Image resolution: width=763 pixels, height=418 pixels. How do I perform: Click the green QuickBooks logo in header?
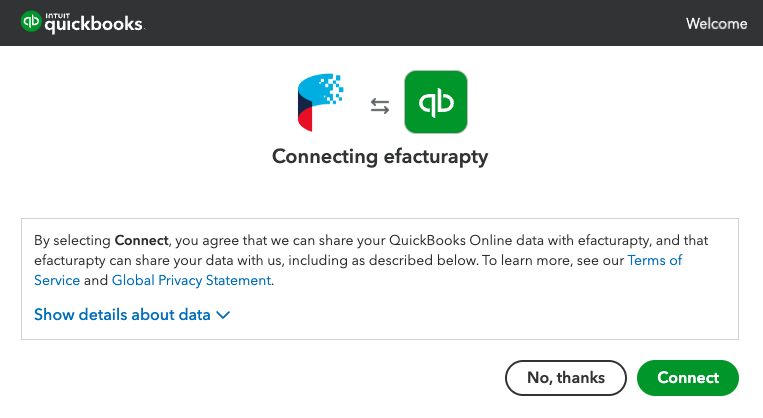point(30,23)
